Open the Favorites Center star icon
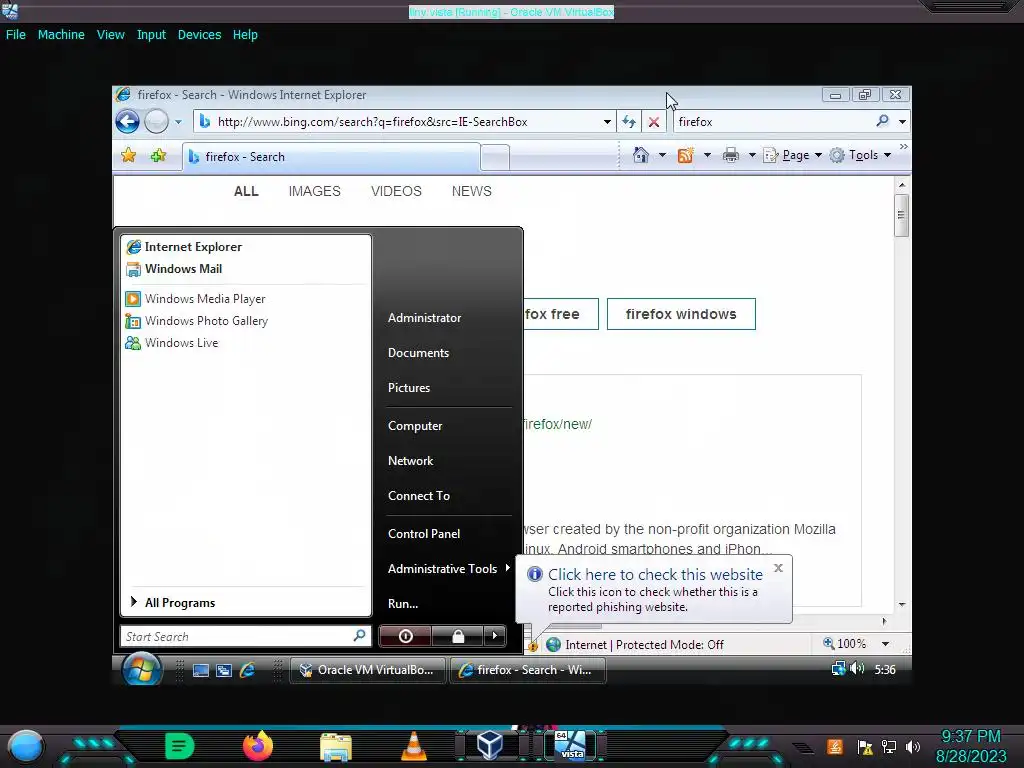This screenshot has width=1024, height=768. tap(129, 155)
